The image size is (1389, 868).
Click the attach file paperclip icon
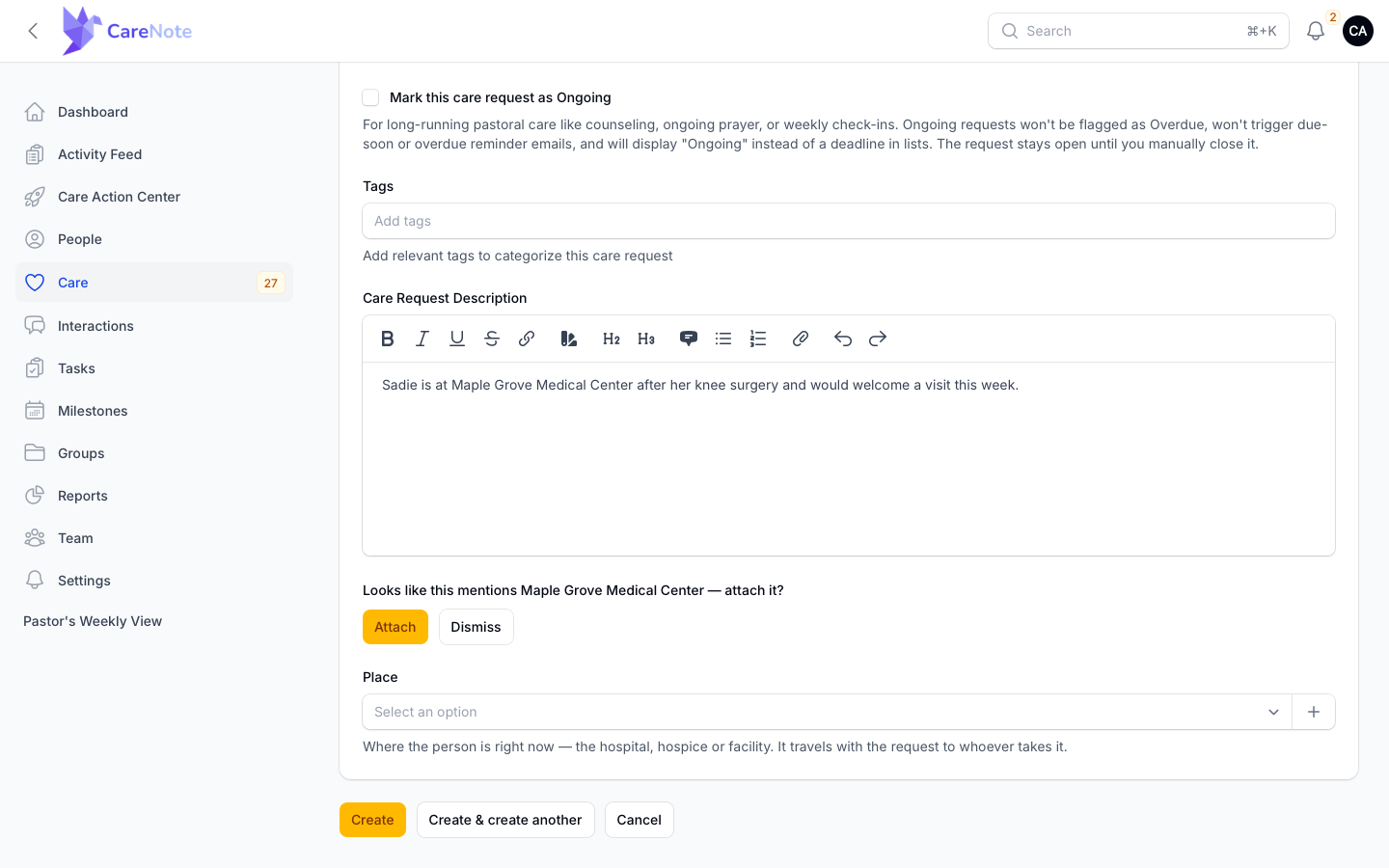(801, 339)
